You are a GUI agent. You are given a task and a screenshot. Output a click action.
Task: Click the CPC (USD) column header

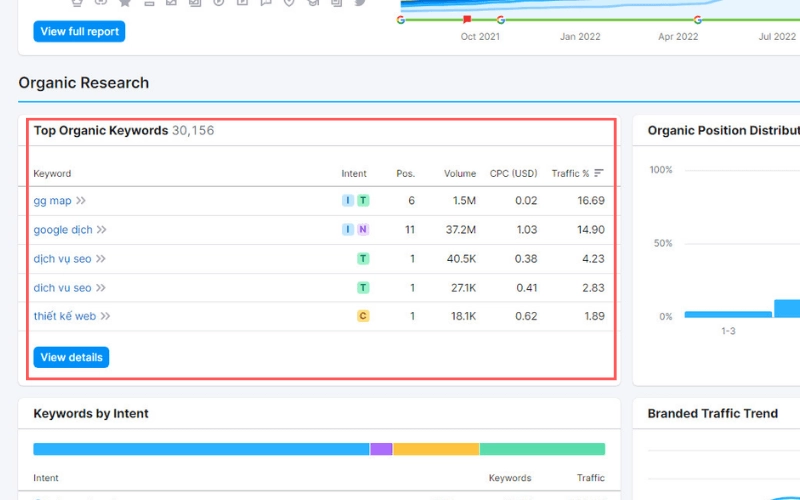coord(513,173)
